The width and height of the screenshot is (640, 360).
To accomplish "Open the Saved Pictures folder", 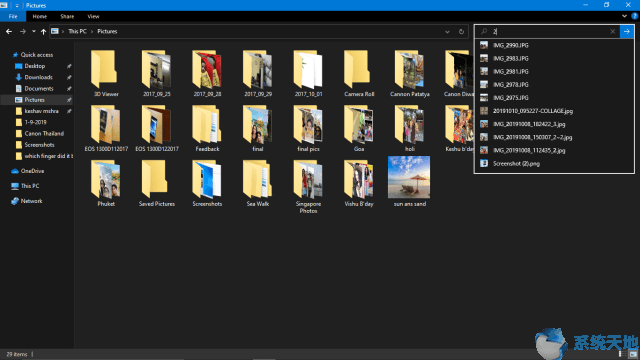I will coord(156,183).
